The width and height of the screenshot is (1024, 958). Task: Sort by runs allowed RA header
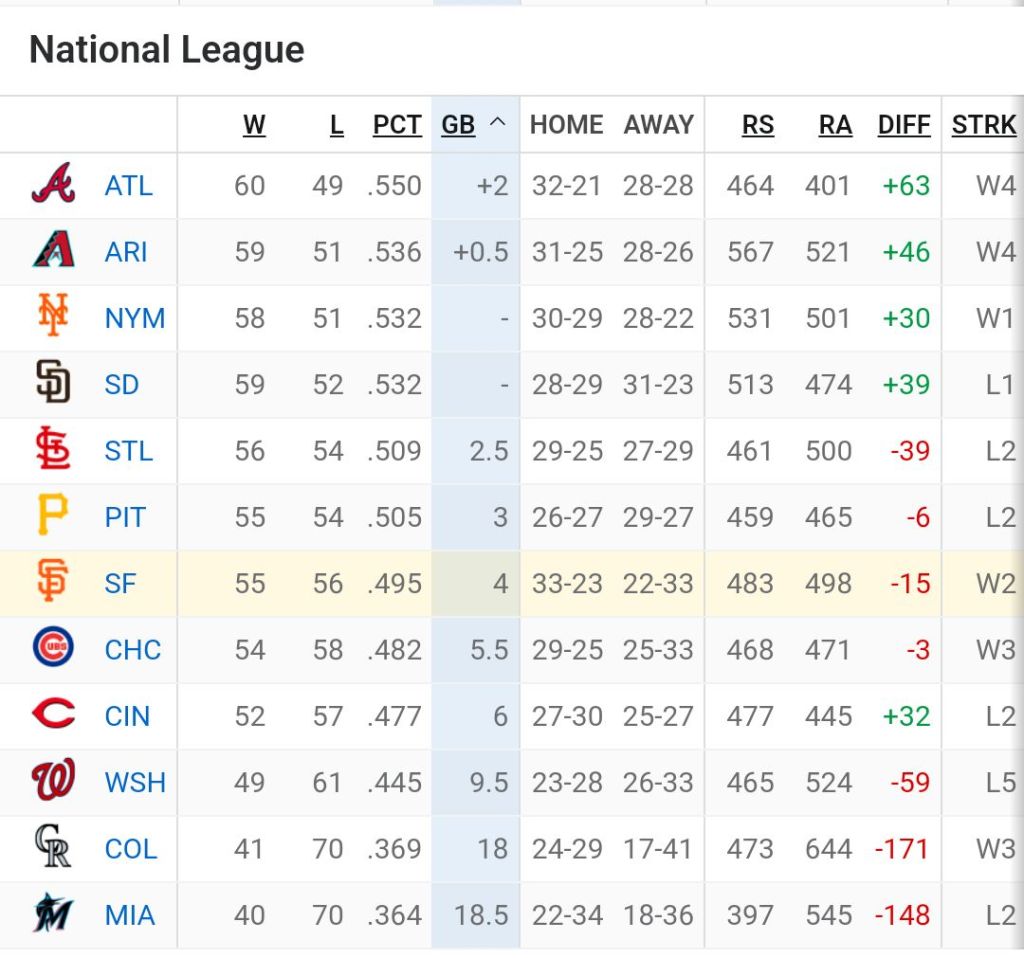click(x=836, y=125)
